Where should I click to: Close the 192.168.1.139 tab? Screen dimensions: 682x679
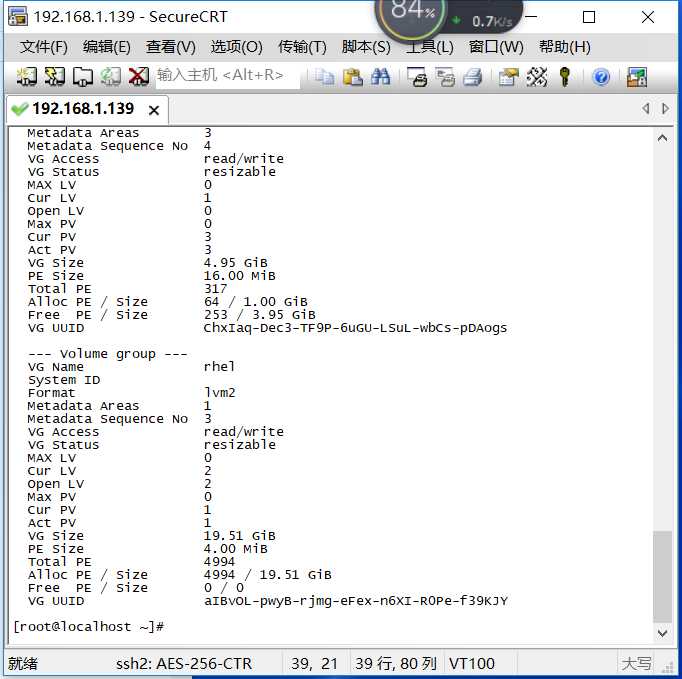(154, 110)
